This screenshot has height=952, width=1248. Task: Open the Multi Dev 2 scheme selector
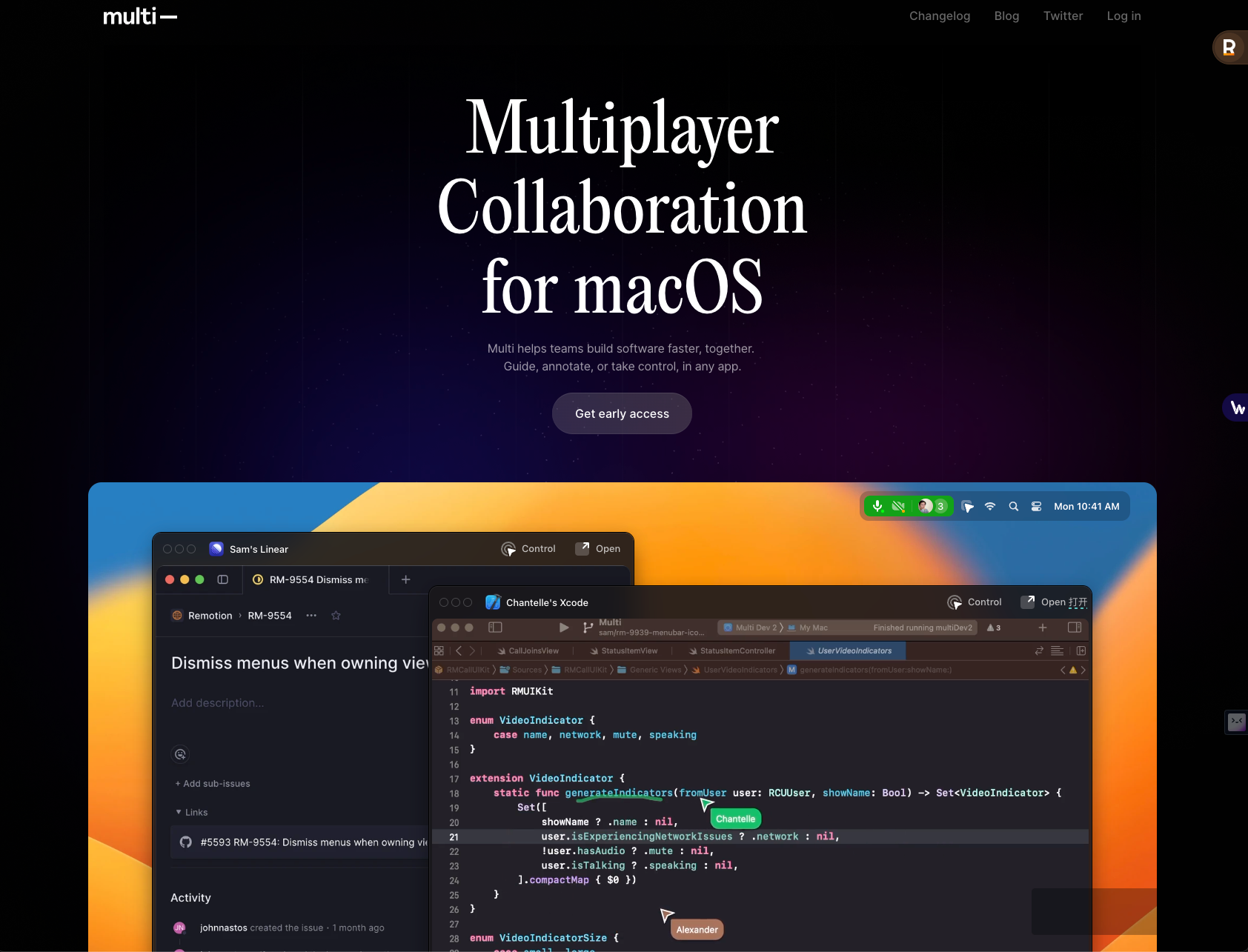coord(751,628)
